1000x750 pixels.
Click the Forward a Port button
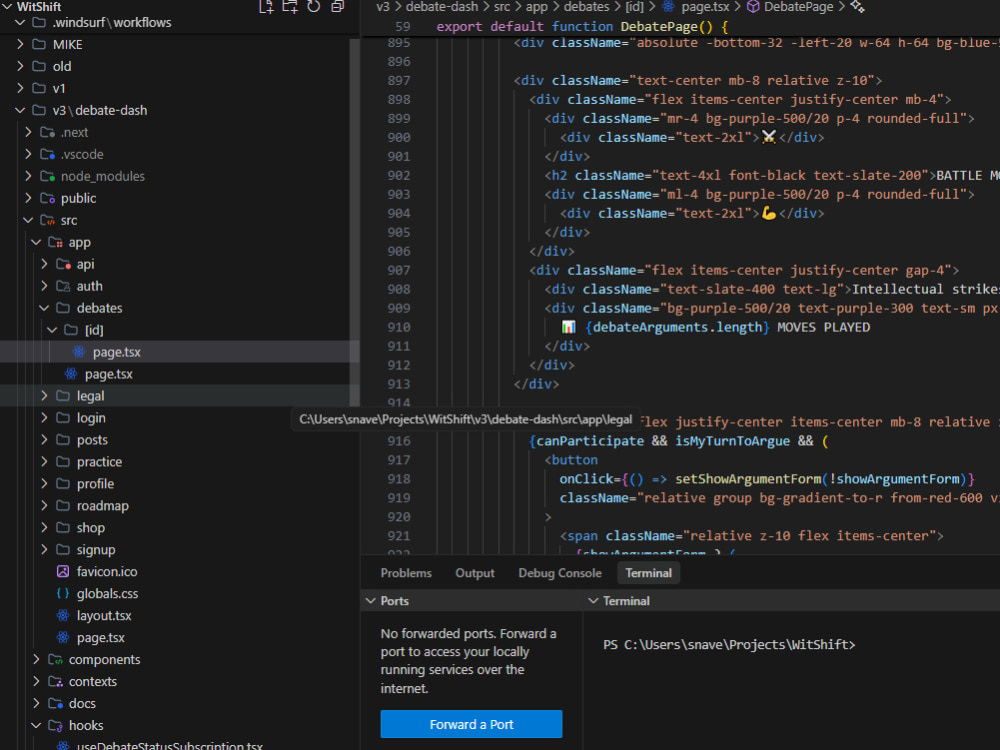click(x=471, y=724)
